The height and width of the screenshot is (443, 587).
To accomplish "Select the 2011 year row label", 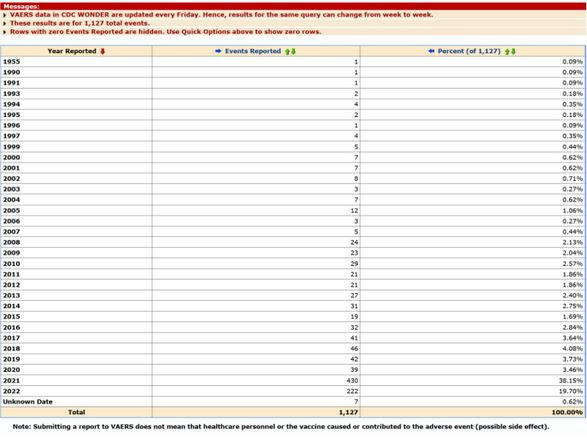I will [12, 274].
